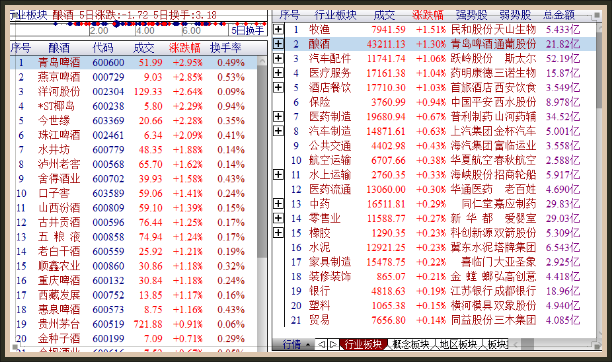Sort by the 换手率 column header
612x362 pixels.
[x=226, y=48]
